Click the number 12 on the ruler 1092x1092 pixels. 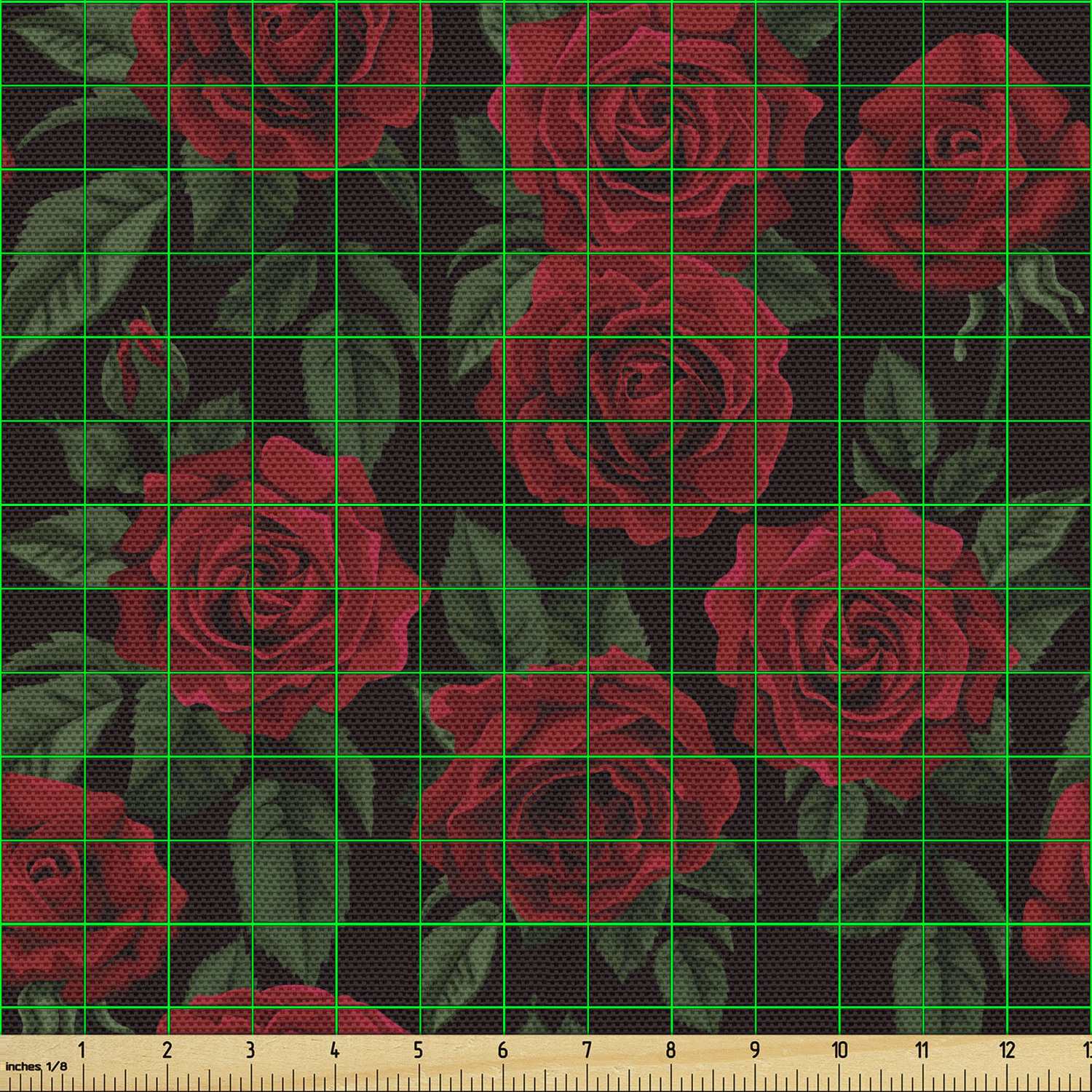tap(1007, 1050)
